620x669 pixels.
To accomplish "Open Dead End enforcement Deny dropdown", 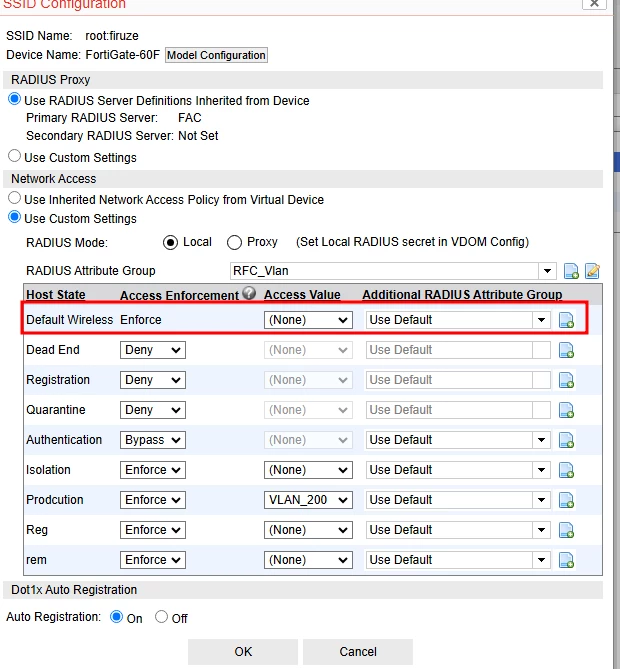I will (153, 350).
